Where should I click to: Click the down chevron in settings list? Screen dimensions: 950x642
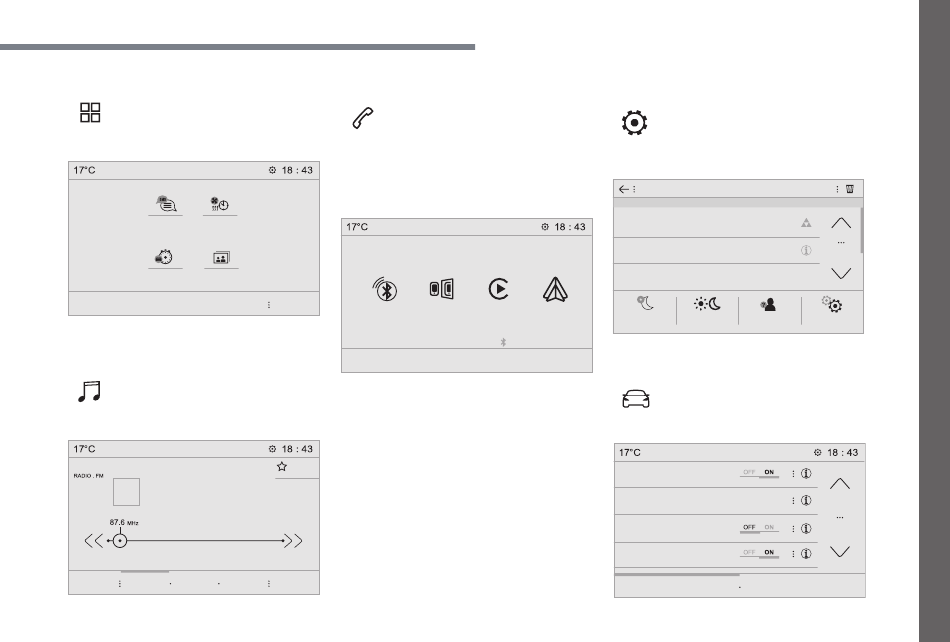tap(841, 273)
